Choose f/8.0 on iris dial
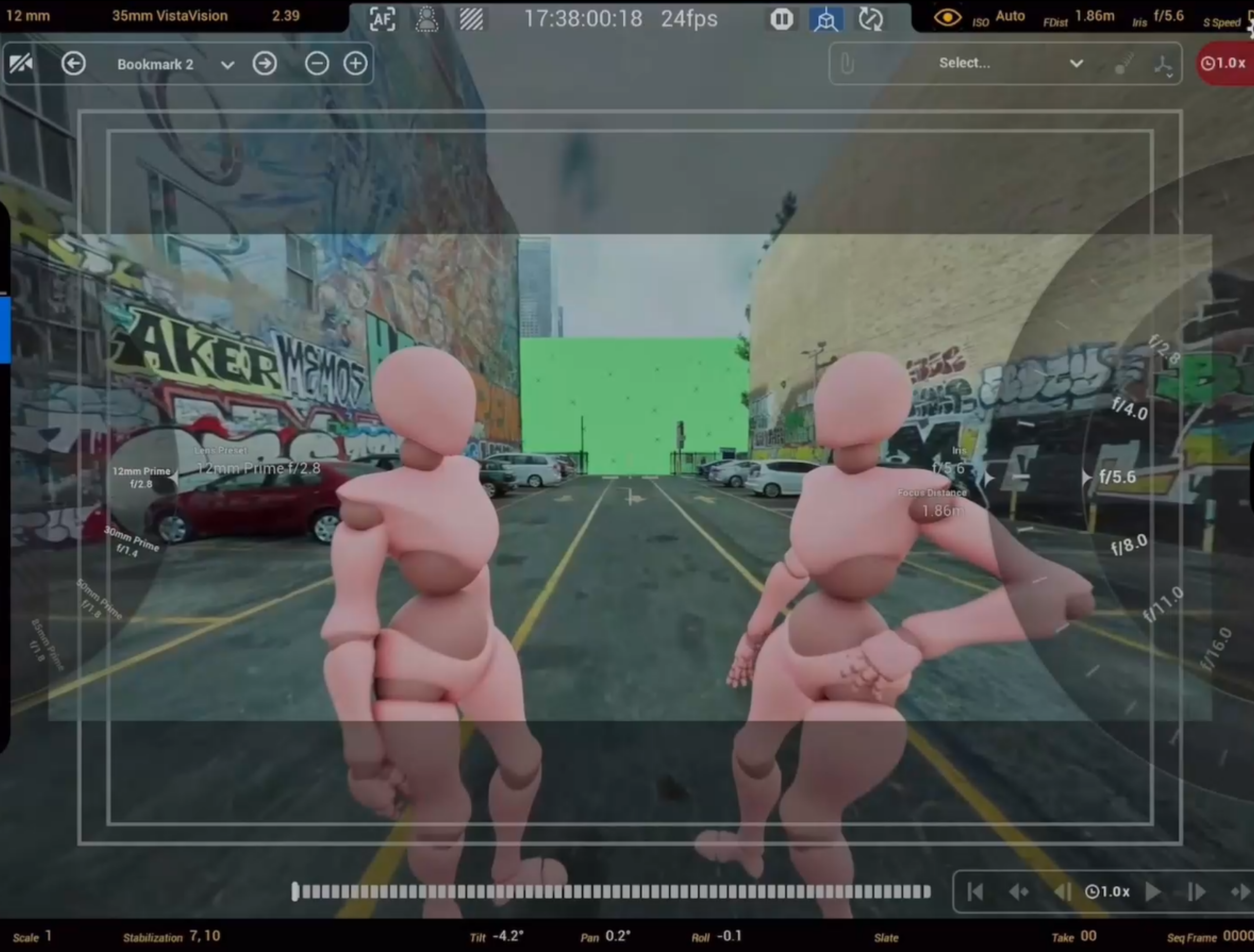The height and width of the screenshot is (952, 1254). (1129, 545)
